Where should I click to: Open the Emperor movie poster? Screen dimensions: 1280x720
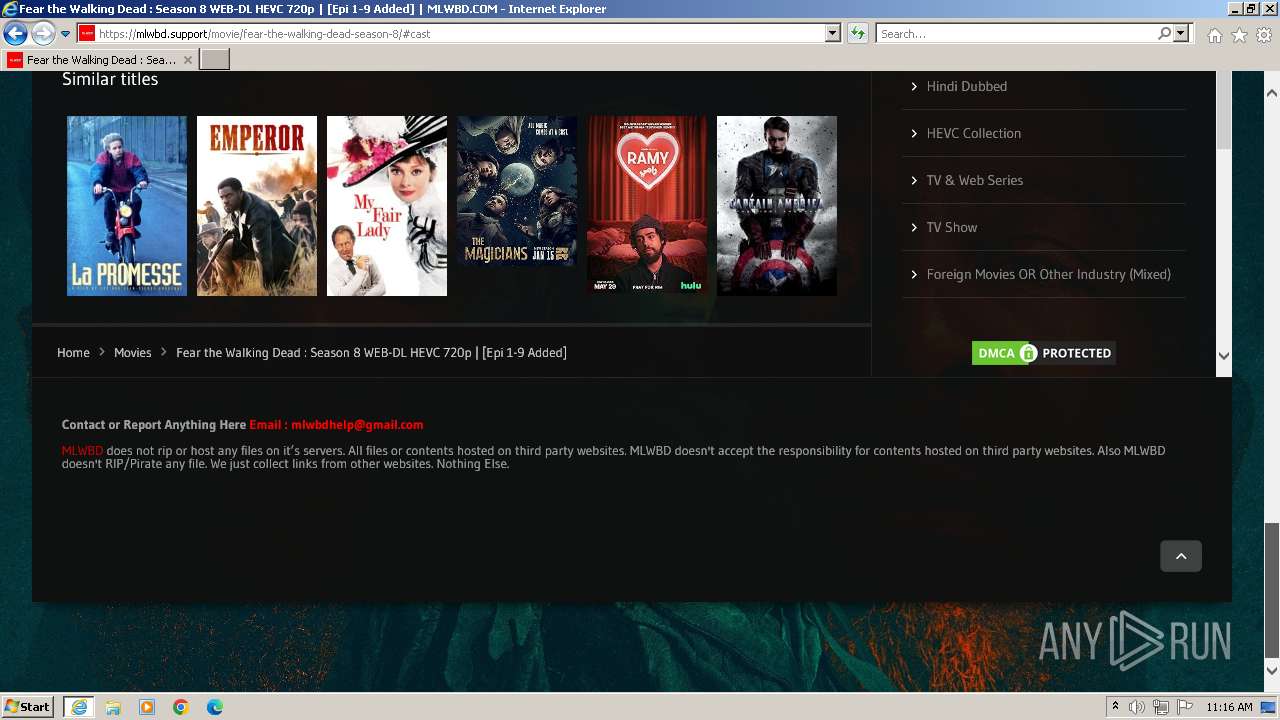(257, 206)
